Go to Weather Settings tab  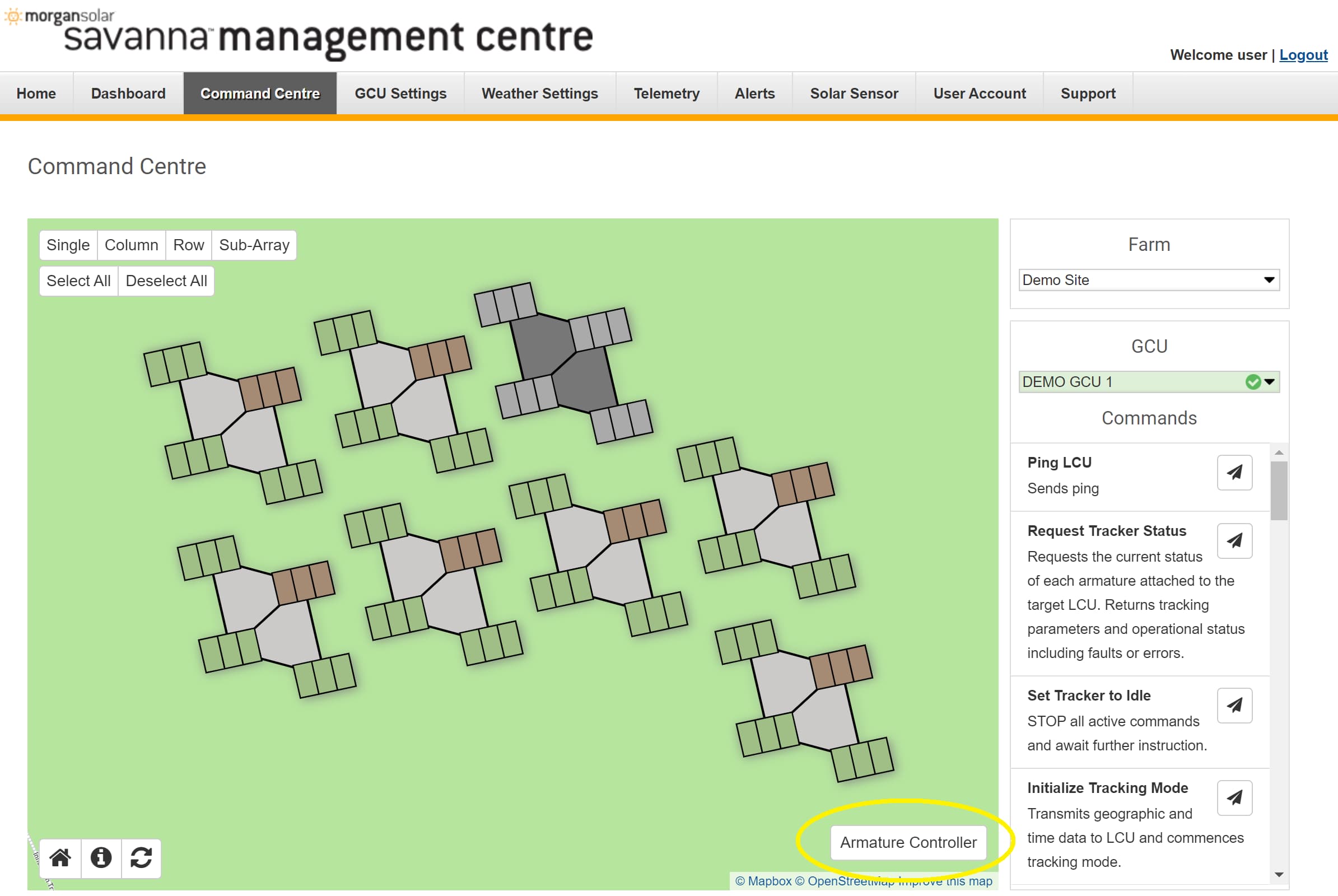pyautogui.click(x=539, y=94)
